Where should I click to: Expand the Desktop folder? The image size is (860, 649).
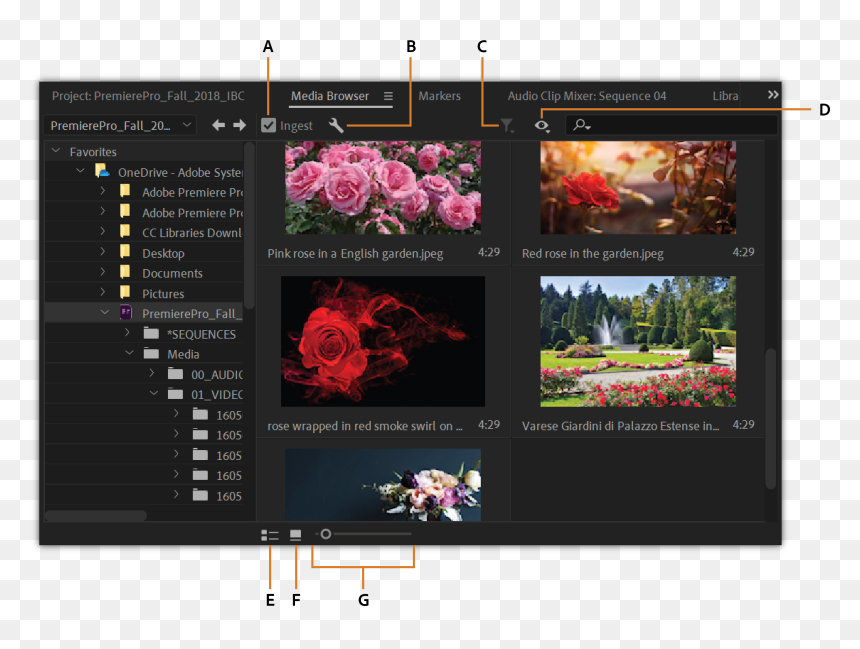click(103, 252)
